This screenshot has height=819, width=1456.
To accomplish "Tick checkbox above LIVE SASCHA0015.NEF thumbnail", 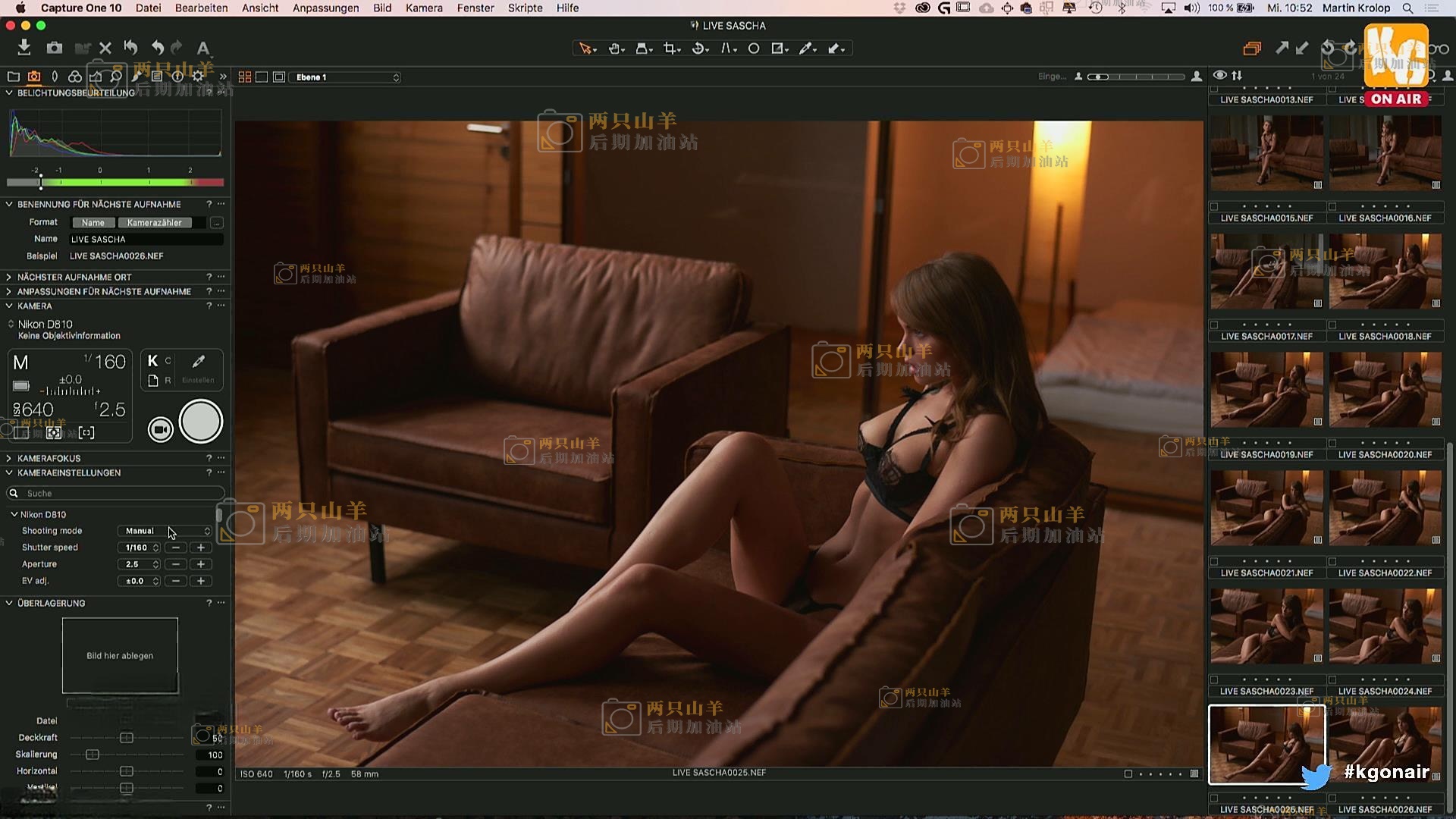I will click(1214, 206).
